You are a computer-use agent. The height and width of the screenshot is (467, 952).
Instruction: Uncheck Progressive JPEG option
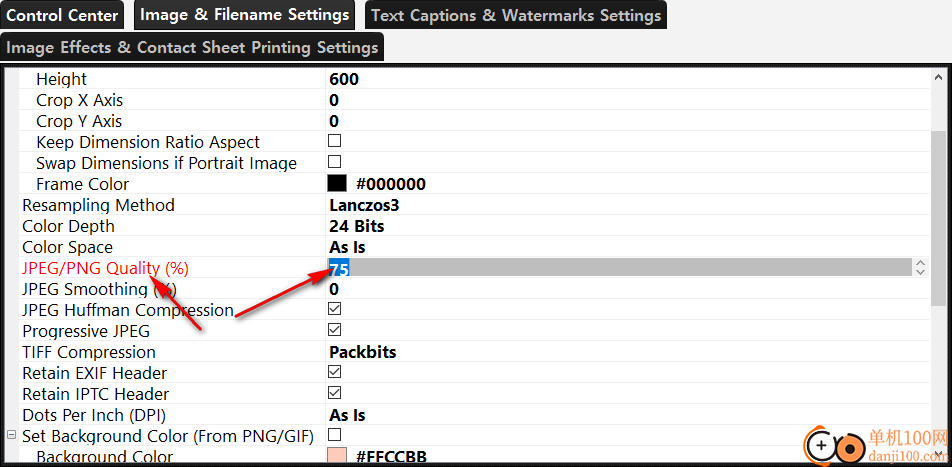(x=335, y=331)
